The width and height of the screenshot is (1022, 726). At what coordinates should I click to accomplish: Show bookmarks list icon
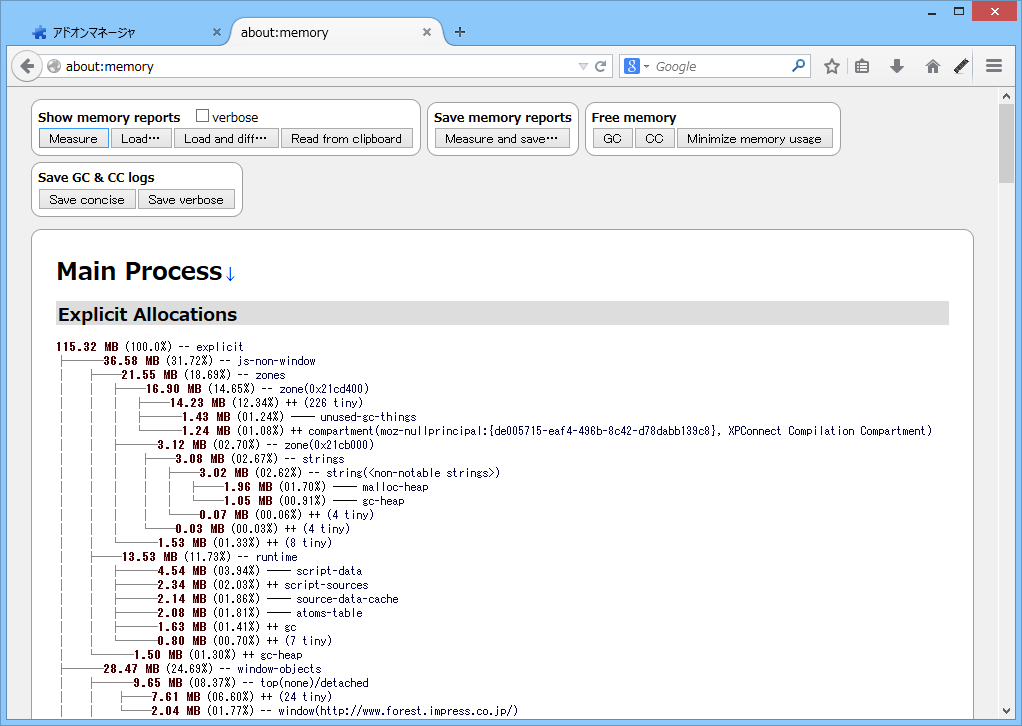tap(862, 66)
